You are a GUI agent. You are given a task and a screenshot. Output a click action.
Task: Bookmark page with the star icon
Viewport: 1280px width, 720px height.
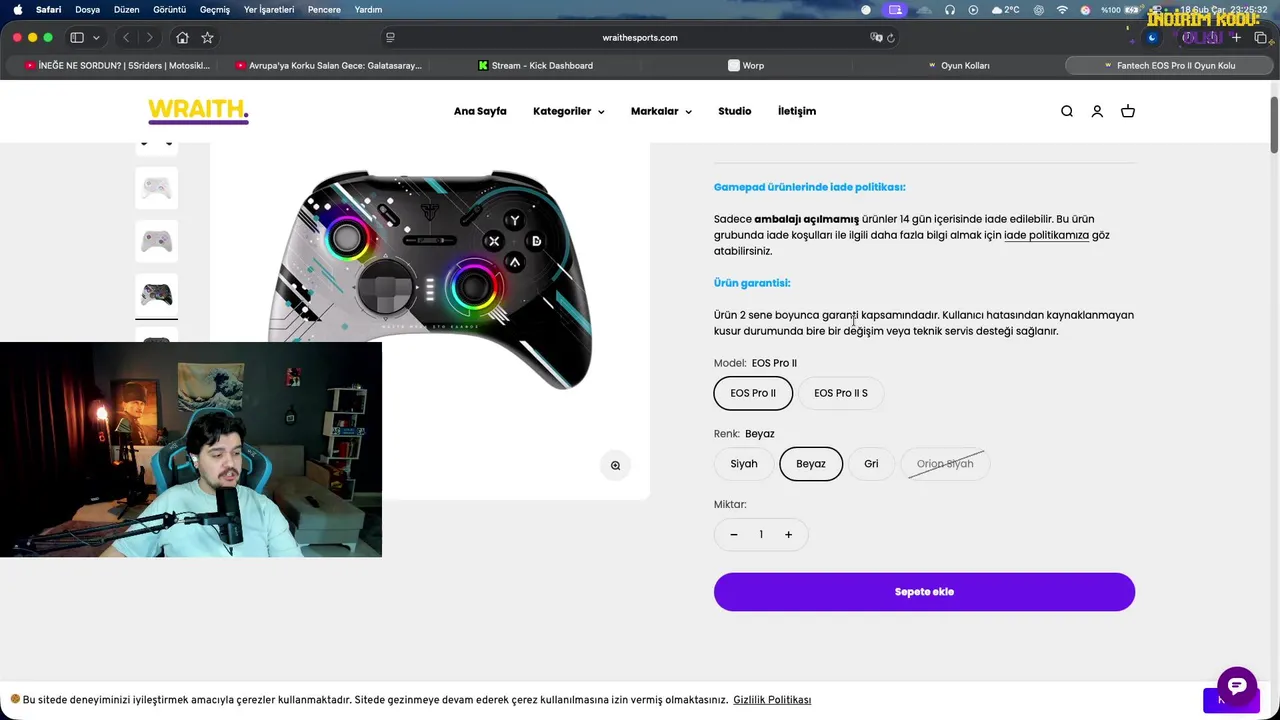click(207, 37)
